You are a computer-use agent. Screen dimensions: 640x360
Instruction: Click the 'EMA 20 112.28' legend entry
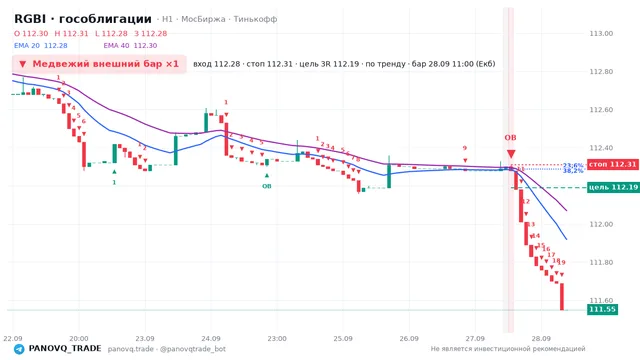40,46
